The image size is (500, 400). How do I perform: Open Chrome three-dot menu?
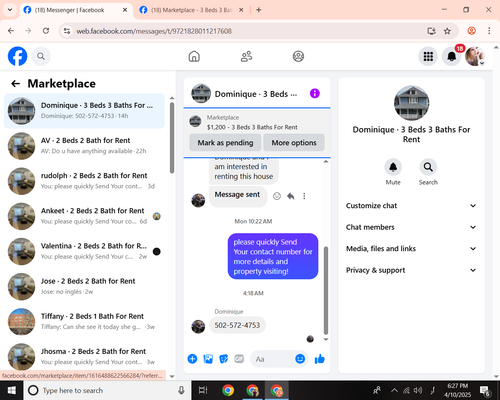pyautogui.click(x=489, y=31)
